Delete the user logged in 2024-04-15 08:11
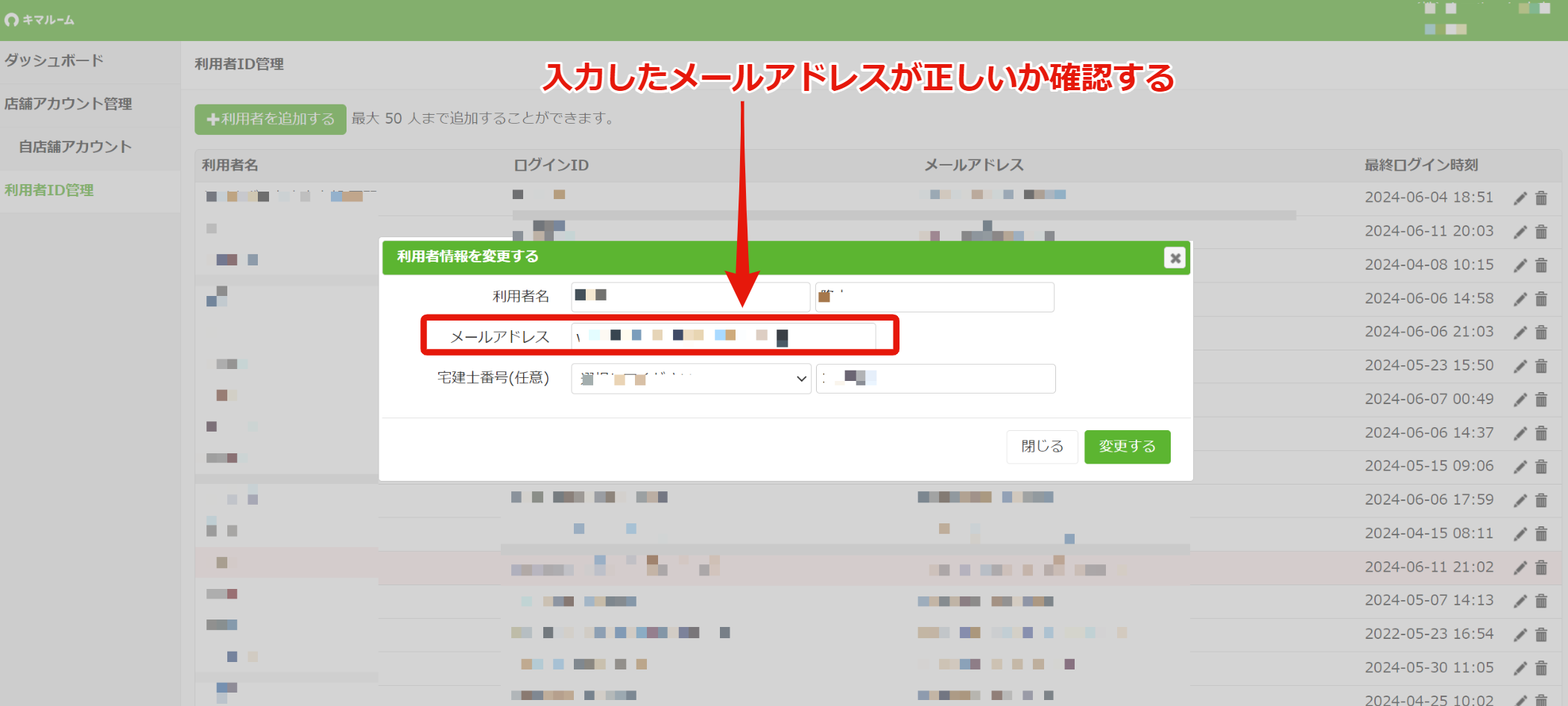Screen dimensions: 1568x706 [x=1541, y=534]
